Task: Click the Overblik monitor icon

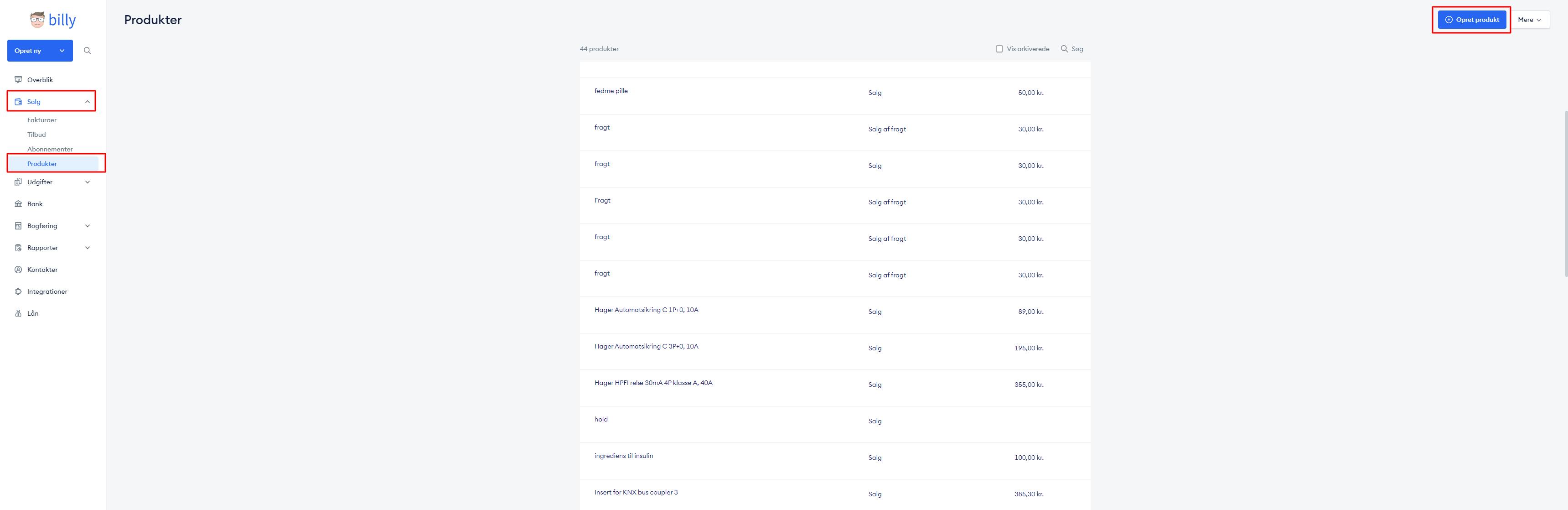Action: (18, 80)
